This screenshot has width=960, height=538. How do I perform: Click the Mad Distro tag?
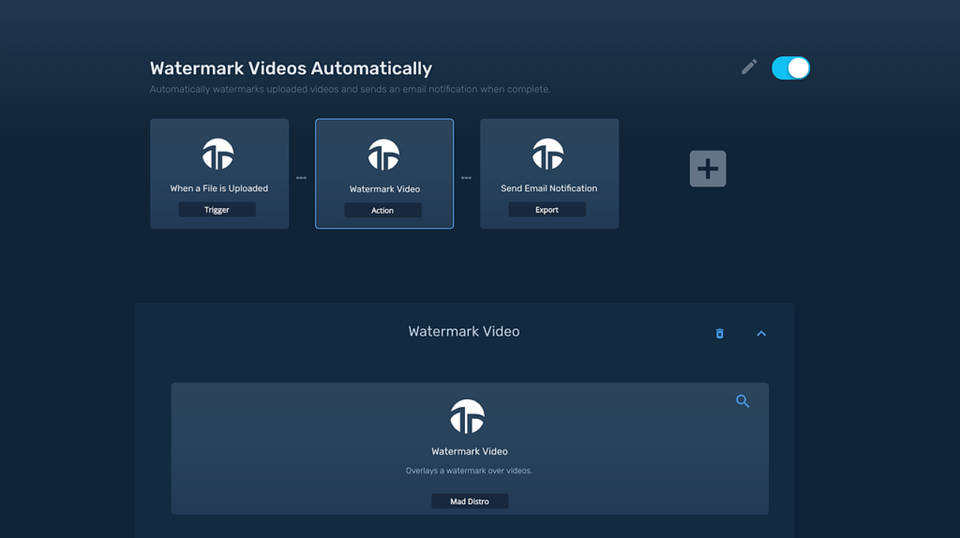[469, 501]
